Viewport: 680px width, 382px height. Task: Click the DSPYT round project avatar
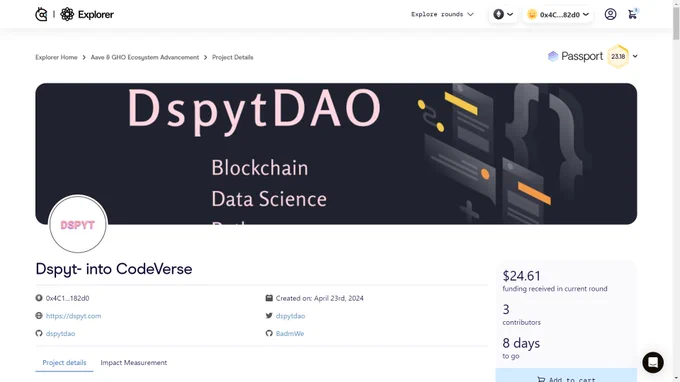(78, 224)
